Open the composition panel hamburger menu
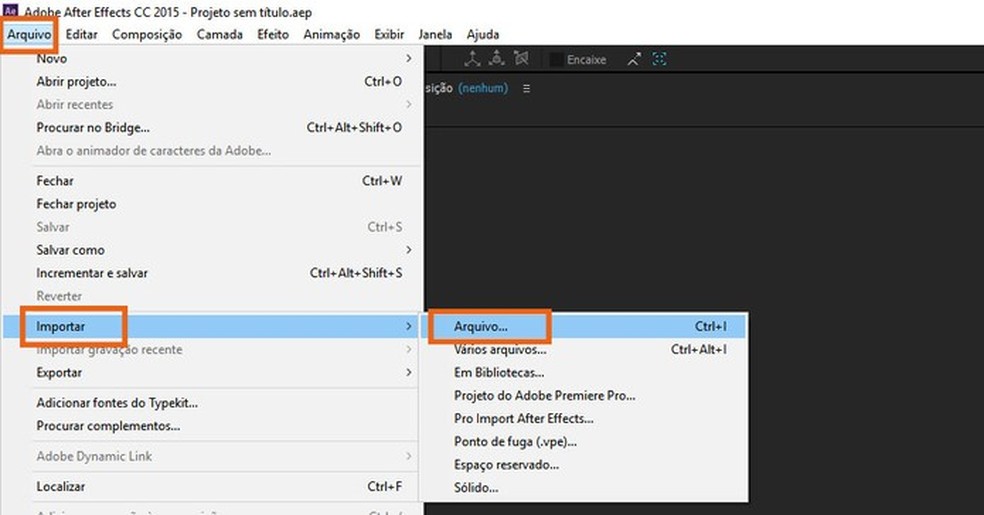 (x=527, y=88)
